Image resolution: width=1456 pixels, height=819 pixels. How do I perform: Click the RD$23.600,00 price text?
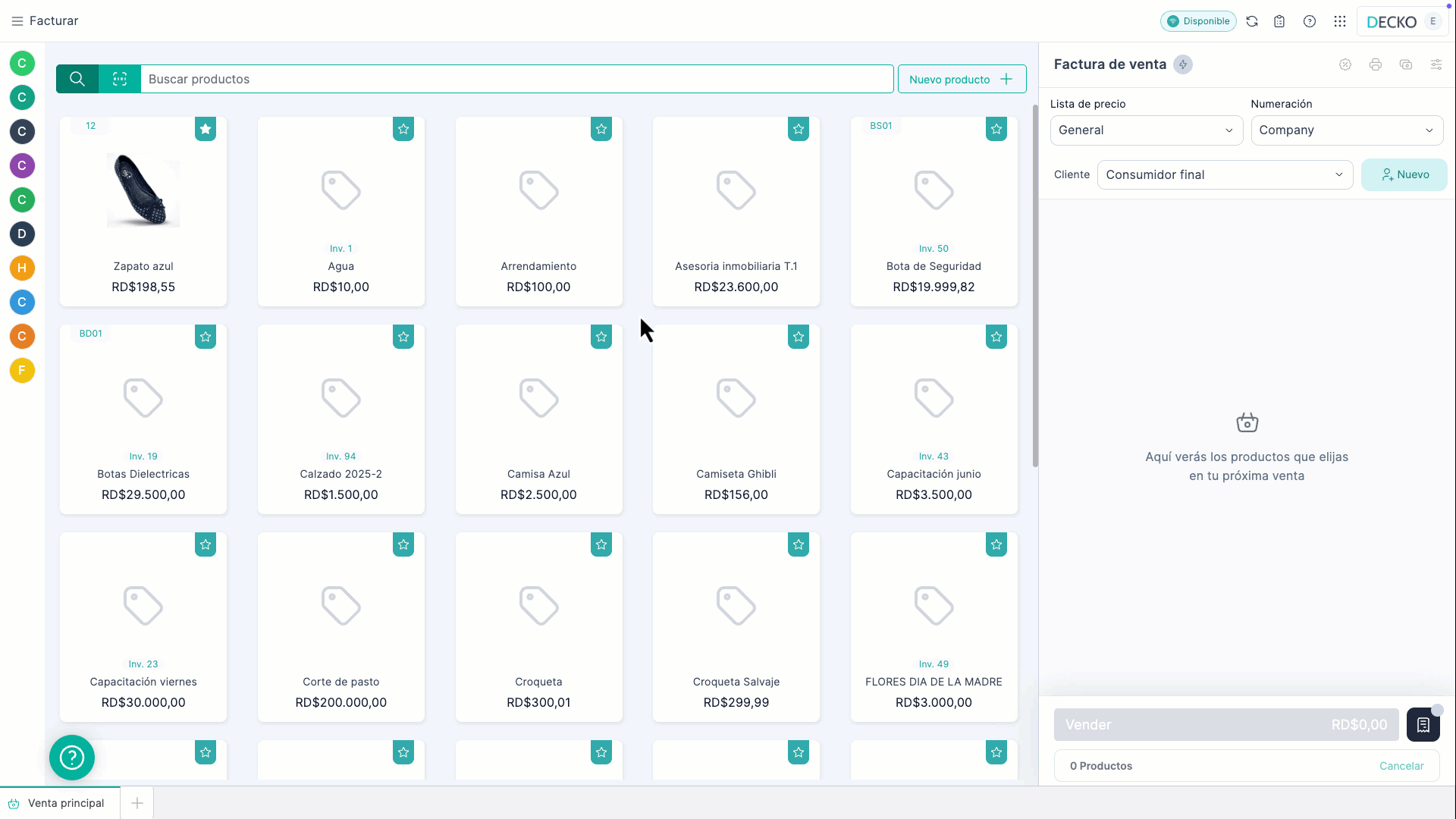[x=736, y=287]
